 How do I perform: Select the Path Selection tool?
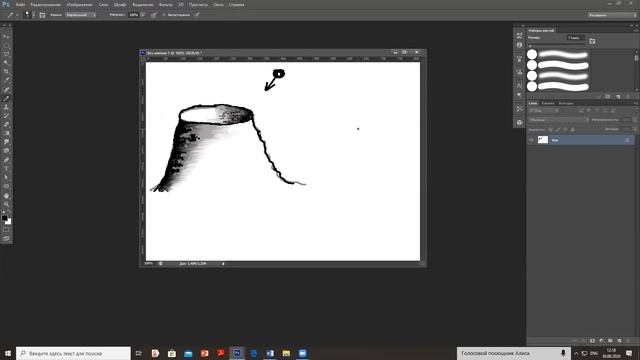pyautogui.click(x=6, y=178)
